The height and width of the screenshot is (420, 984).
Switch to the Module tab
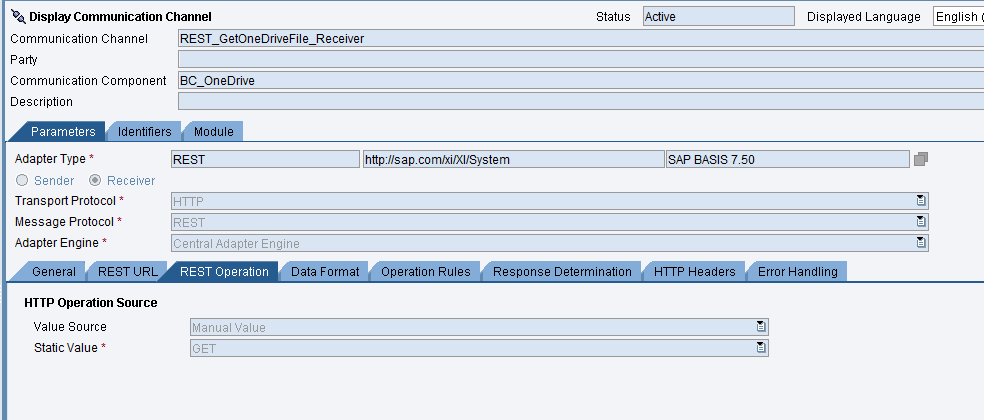click(213, 132)
